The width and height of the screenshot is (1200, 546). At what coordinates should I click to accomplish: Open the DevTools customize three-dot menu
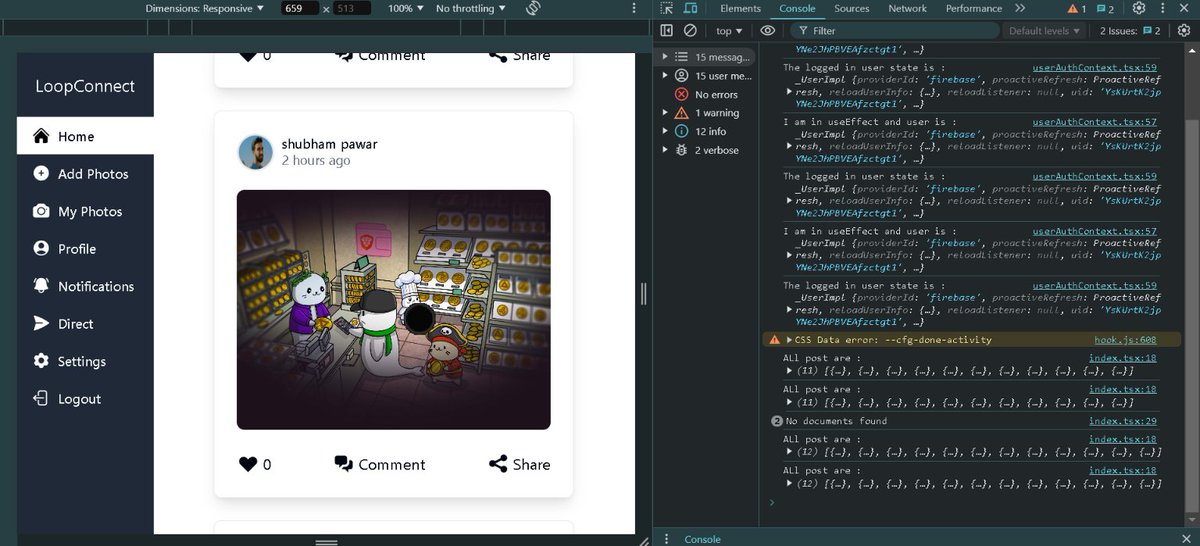(1162, 8)
